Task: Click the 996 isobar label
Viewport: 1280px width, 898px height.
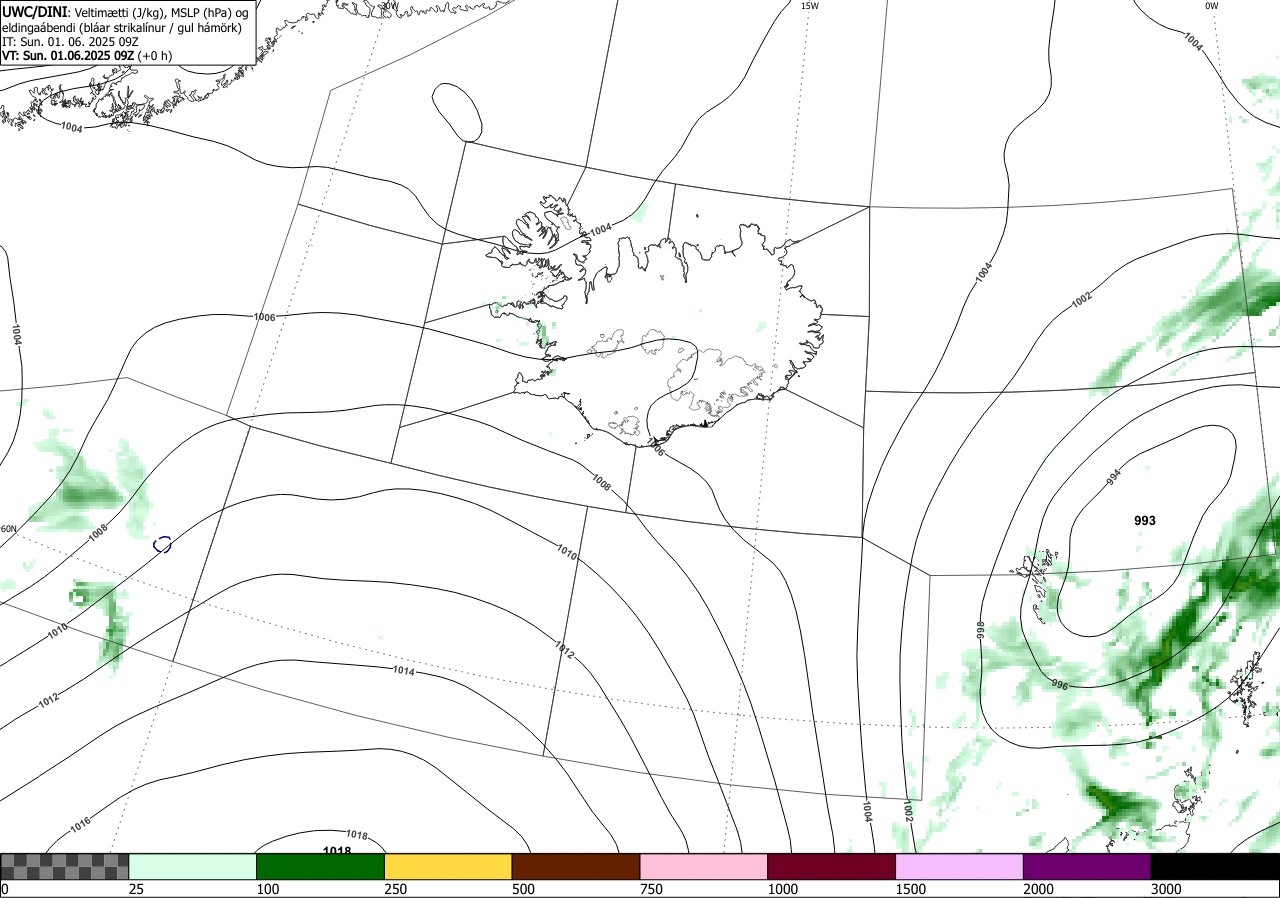Action: tap(1060, 684)
